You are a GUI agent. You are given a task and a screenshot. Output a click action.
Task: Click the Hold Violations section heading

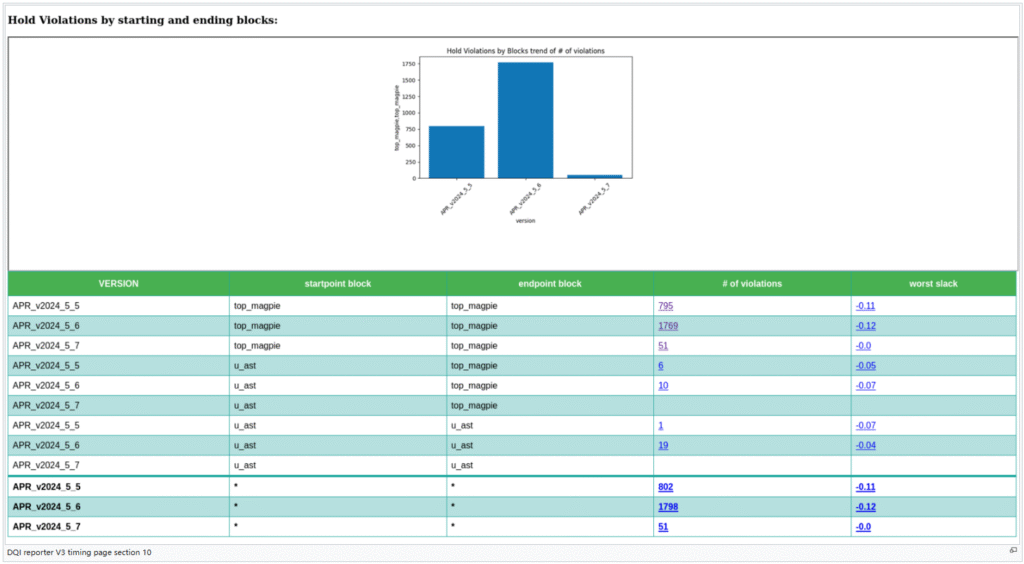143,20
